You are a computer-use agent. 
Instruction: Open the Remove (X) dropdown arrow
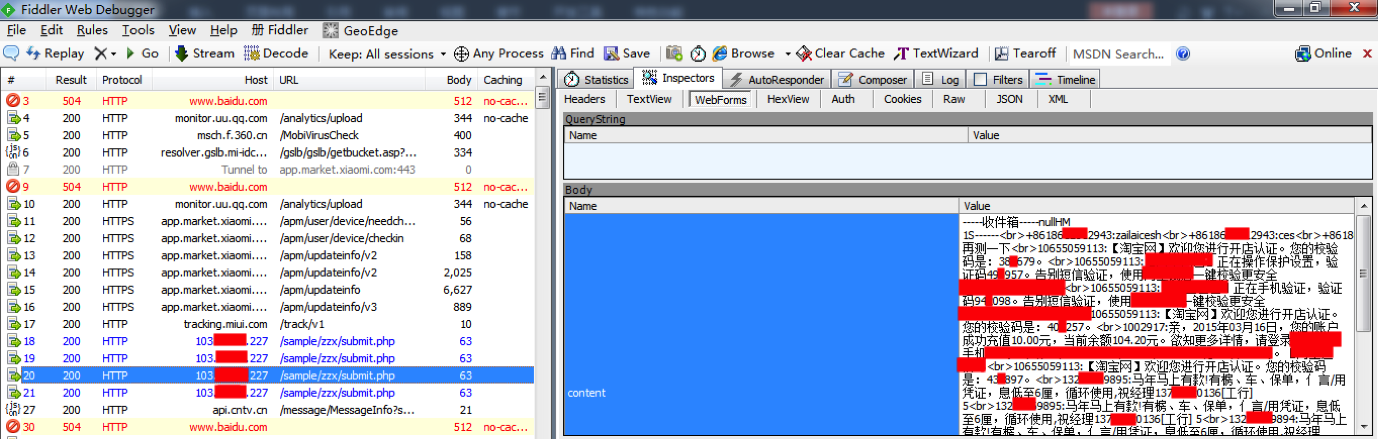(x=113, y=53)
